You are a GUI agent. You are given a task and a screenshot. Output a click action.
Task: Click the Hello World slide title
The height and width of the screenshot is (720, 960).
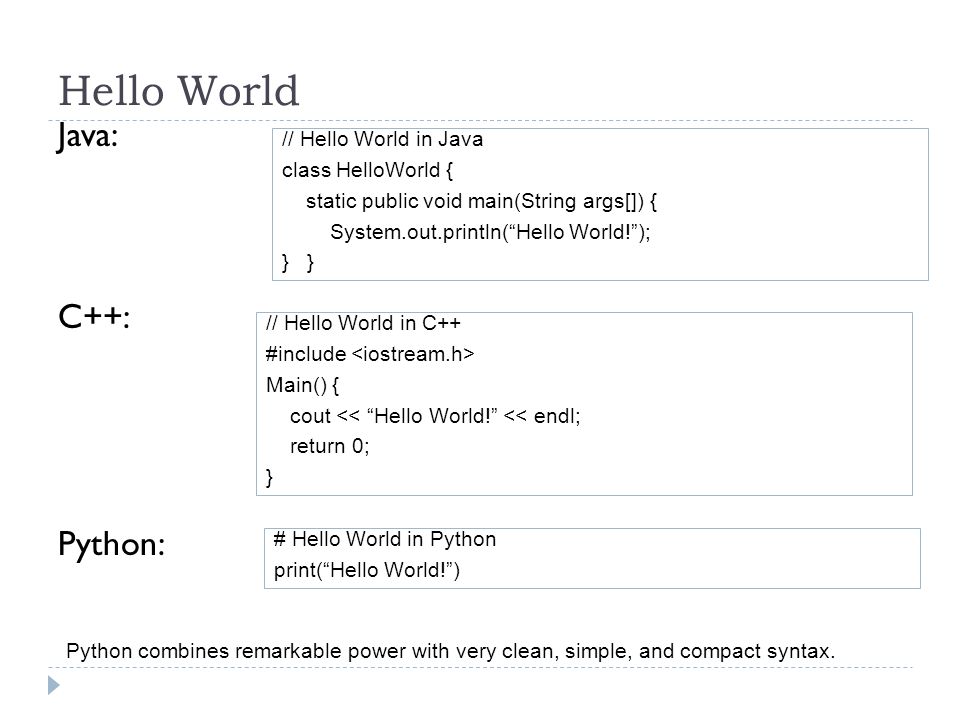(179, 91)
